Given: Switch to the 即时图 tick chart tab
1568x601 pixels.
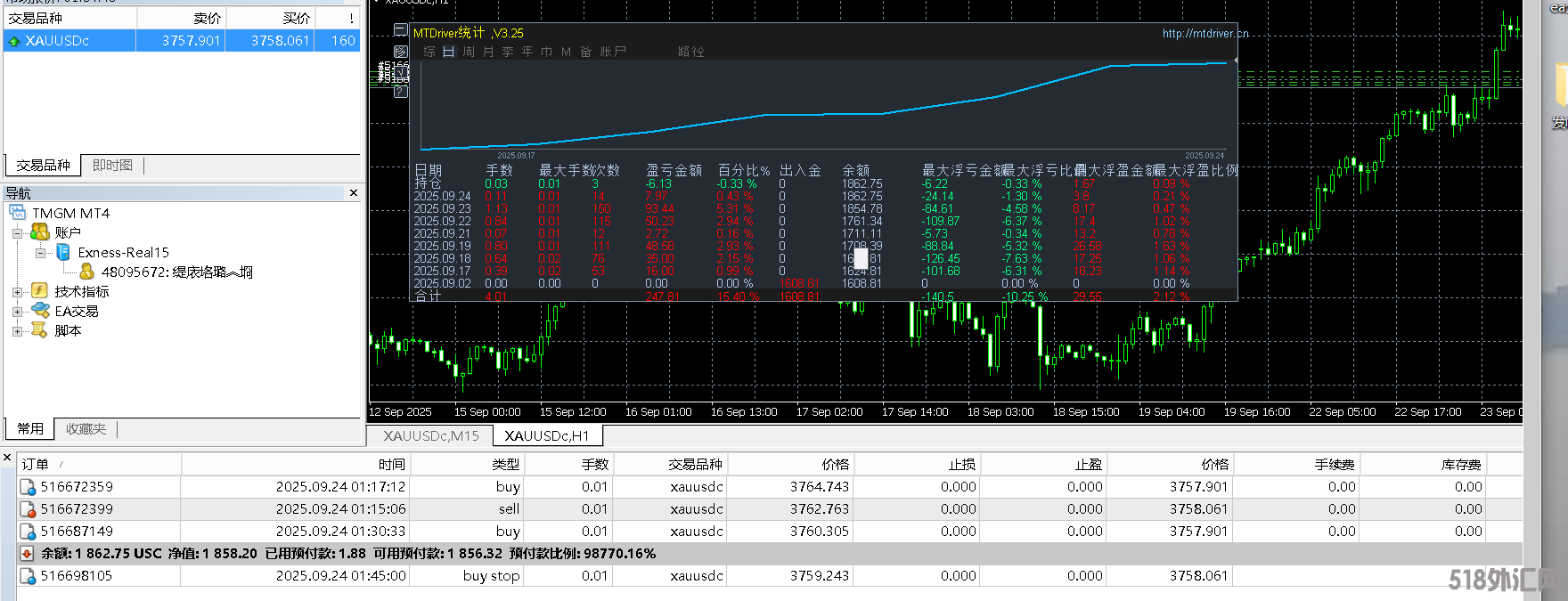Looking at the screenshot, I should click(112, 166).
